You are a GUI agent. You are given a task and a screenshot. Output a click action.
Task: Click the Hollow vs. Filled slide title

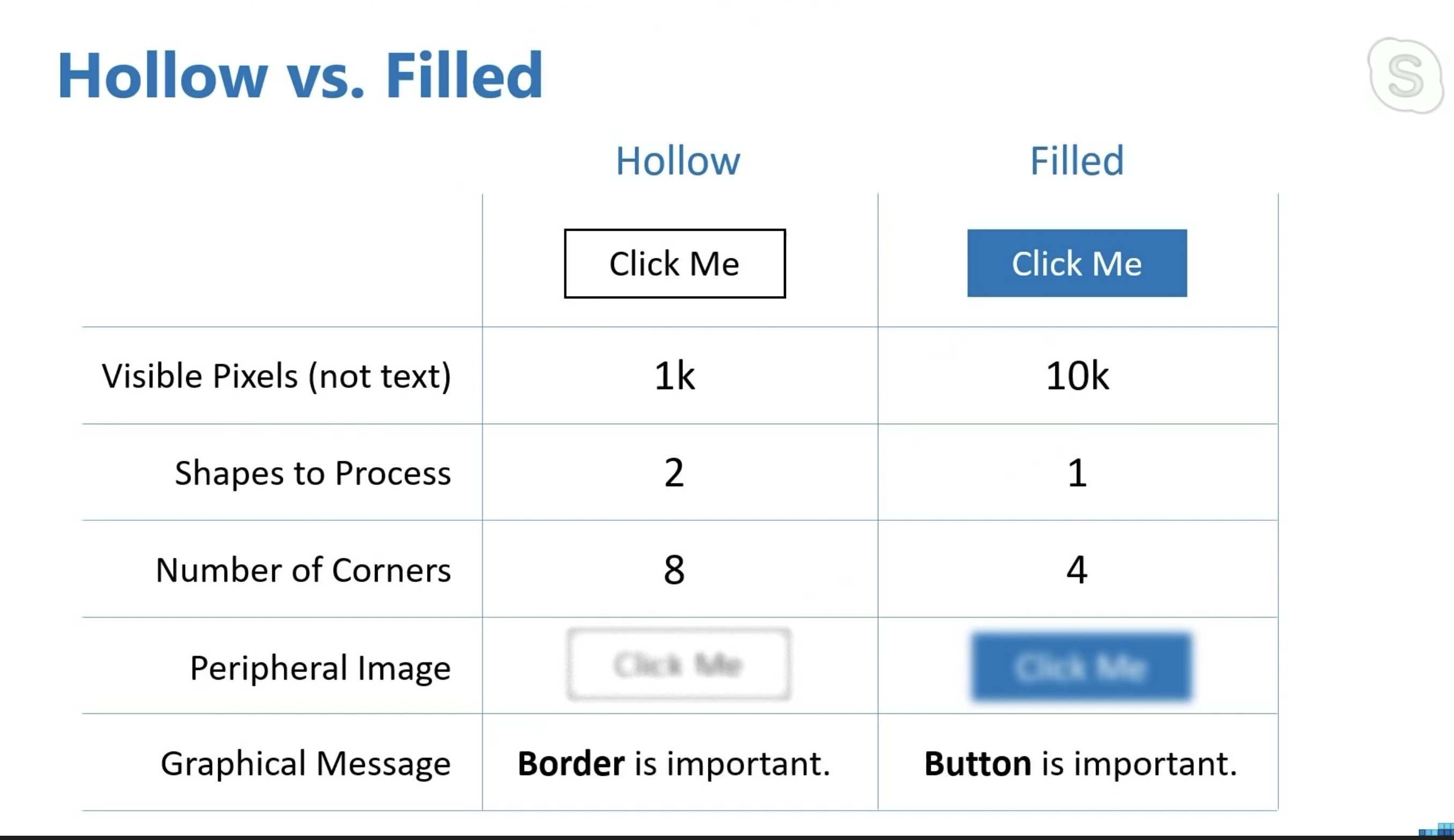click(300, 76)
